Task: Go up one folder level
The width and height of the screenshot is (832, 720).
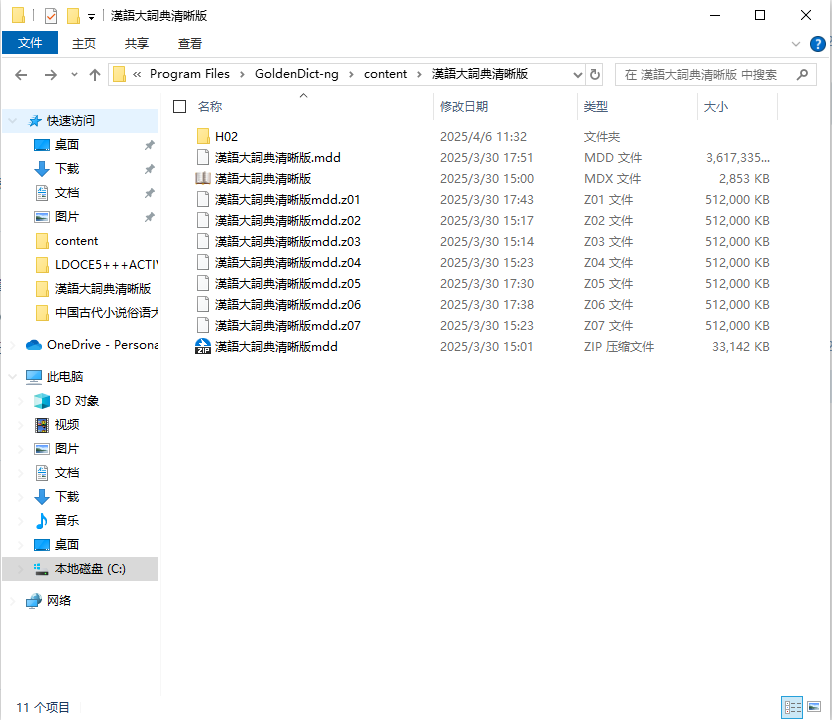Action: (x=94, y=75)
